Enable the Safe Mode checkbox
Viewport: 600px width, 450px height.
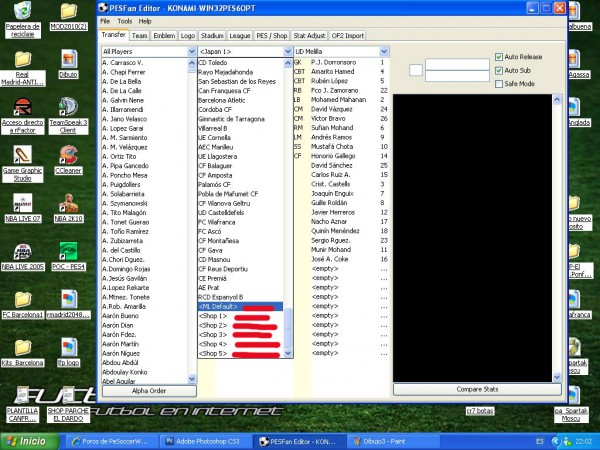499,84
